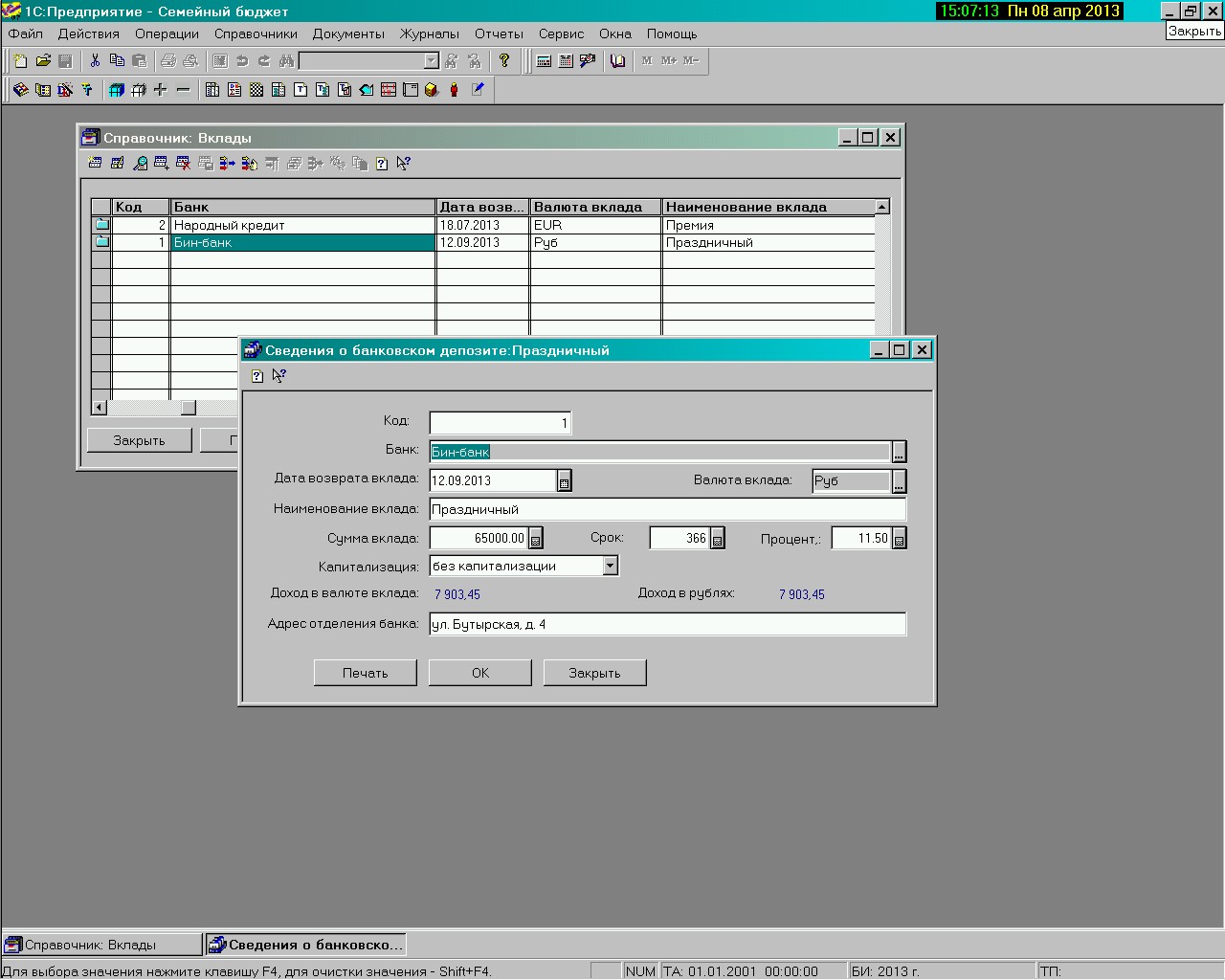Click the move-to-group arrows icon in Вклады toolbar
Viewport: 1225px width, 980px height.
(227, 164)
